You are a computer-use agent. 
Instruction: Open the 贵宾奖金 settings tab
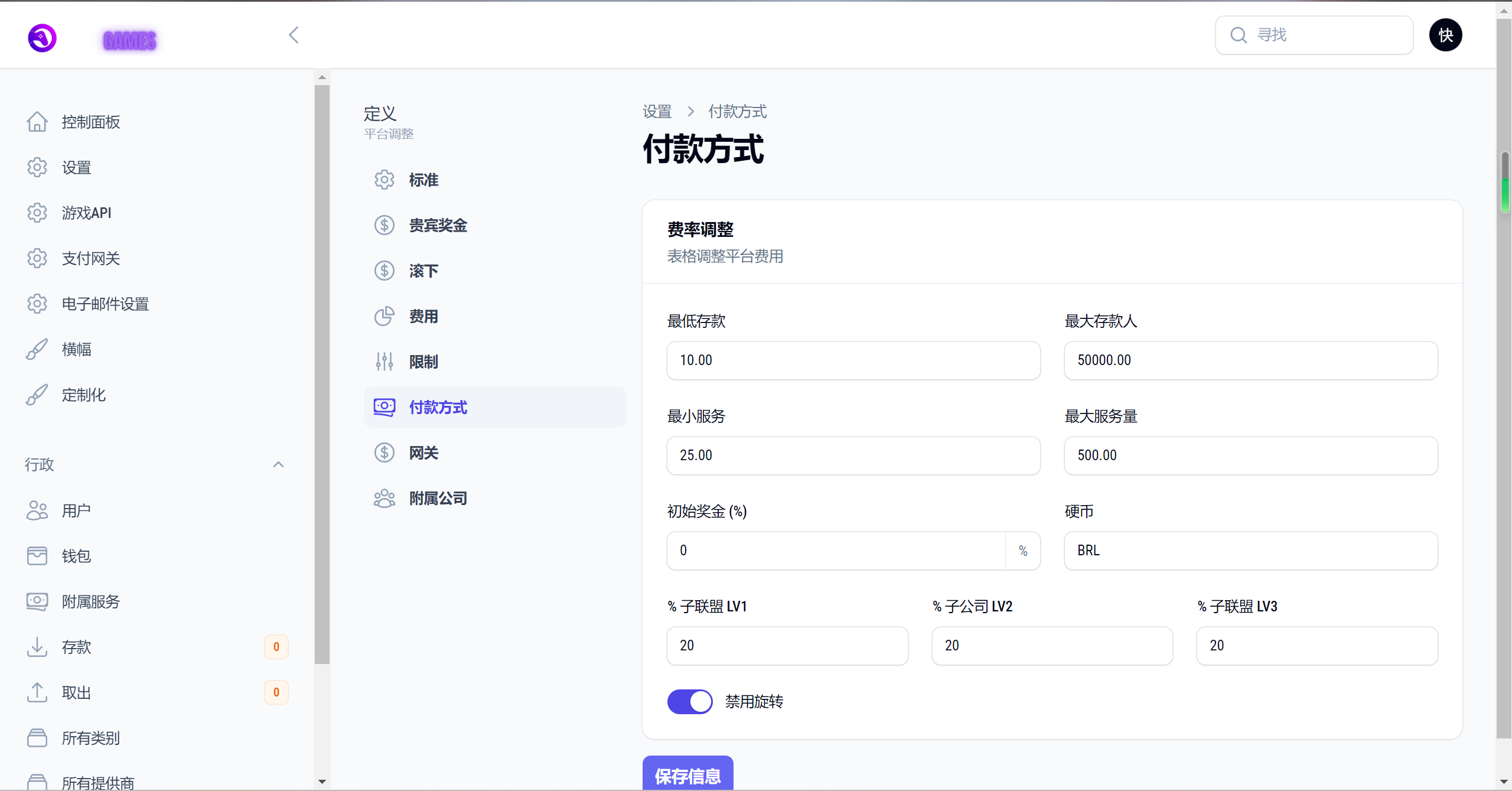[x=438, y=225]
